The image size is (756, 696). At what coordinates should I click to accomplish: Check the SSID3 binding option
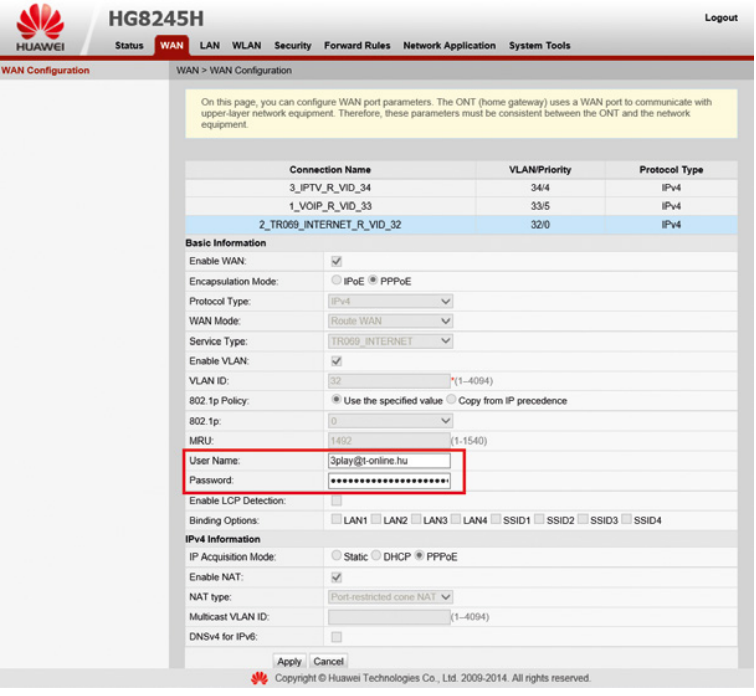tap(583, 519)
